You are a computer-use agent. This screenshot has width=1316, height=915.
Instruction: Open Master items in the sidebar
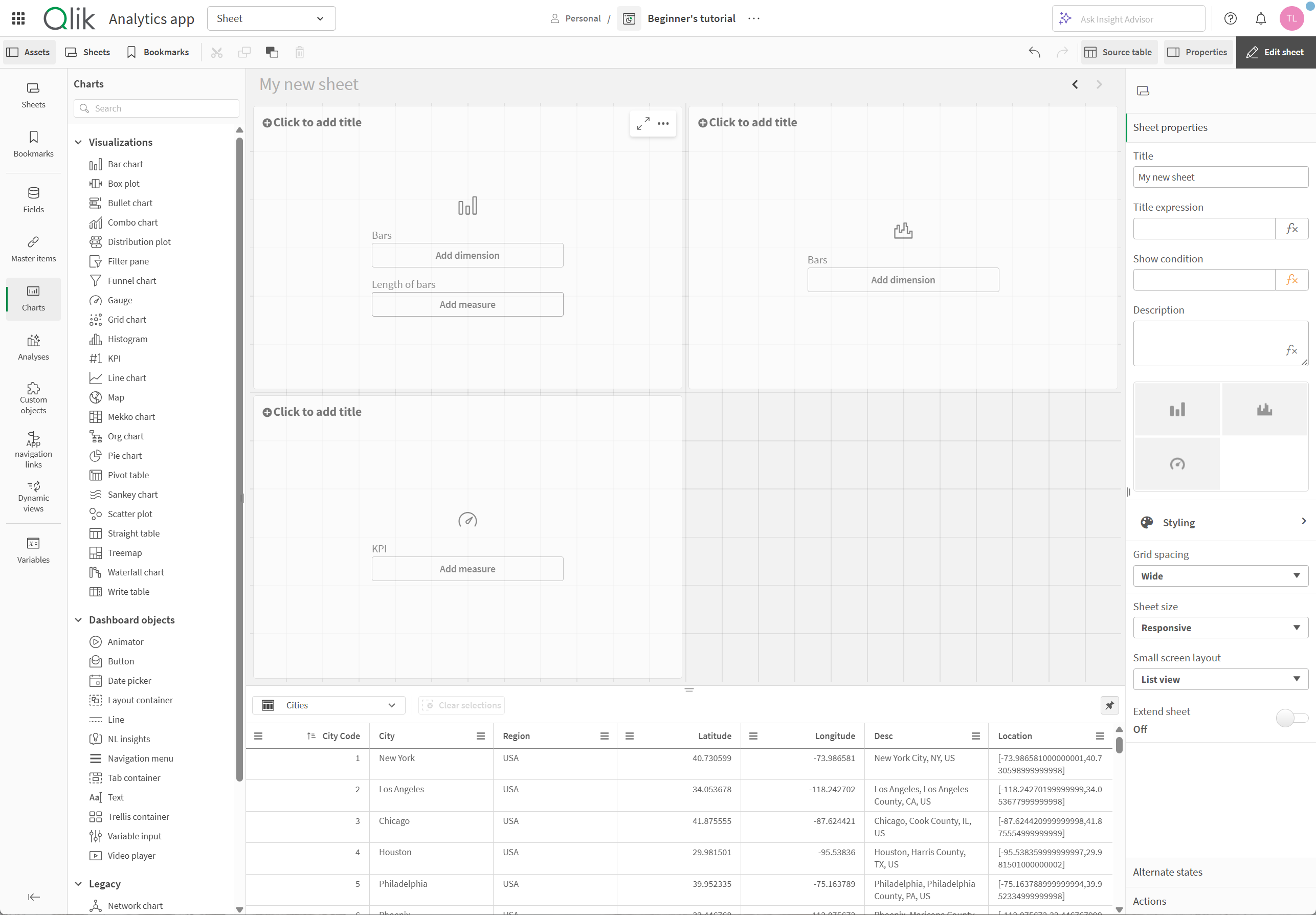pyautogui.click(x=33, y=248)
